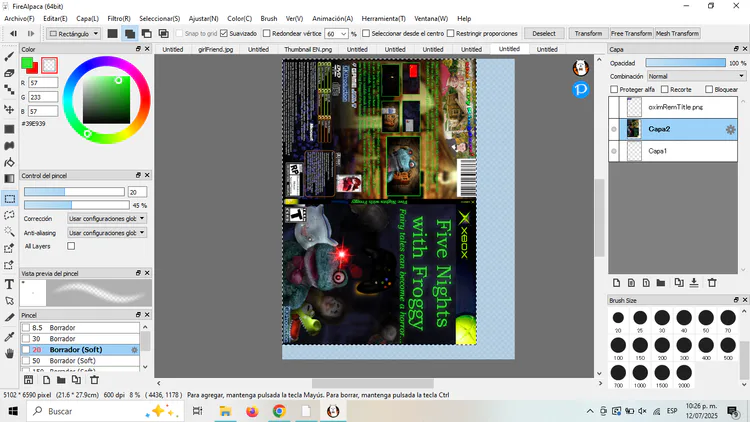Click the add to selection mode icon
This screenshot has height=422, width=750.
pos(130,33)
